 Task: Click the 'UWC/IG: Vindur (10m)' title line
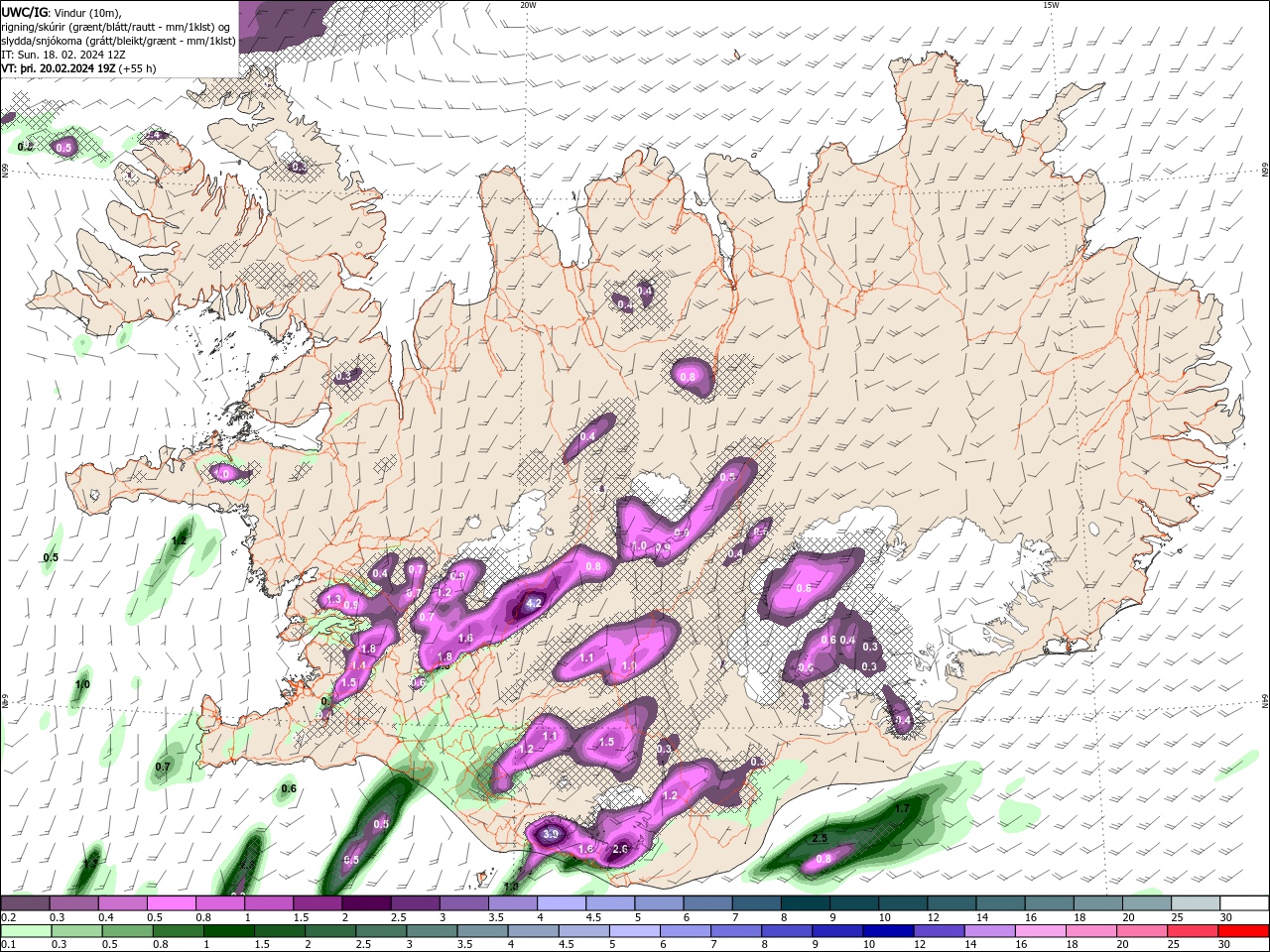click(x=60, y=12)
